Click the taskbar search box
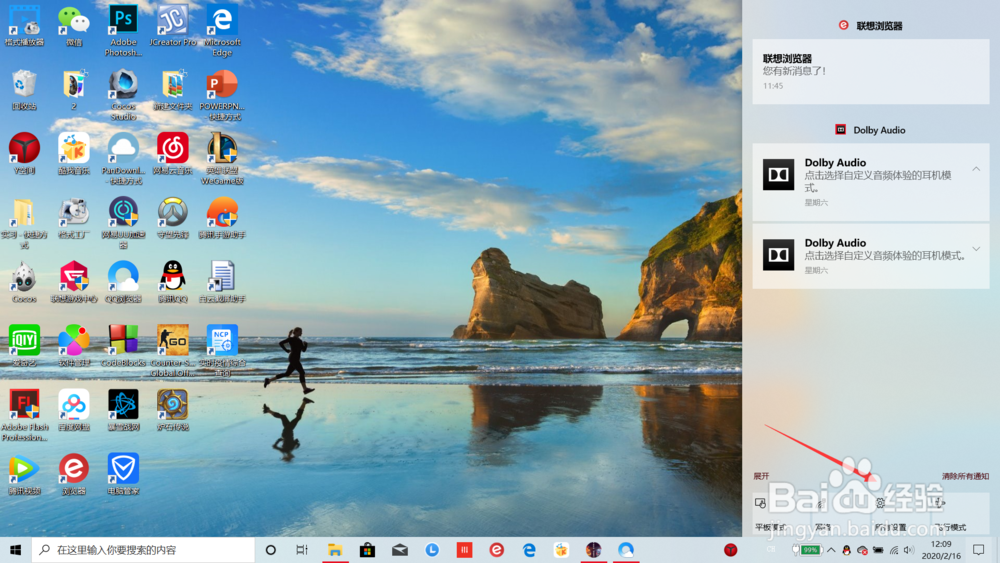This screenshot has width=1000, height=563. pyautogui.click(x=143, y=550)
